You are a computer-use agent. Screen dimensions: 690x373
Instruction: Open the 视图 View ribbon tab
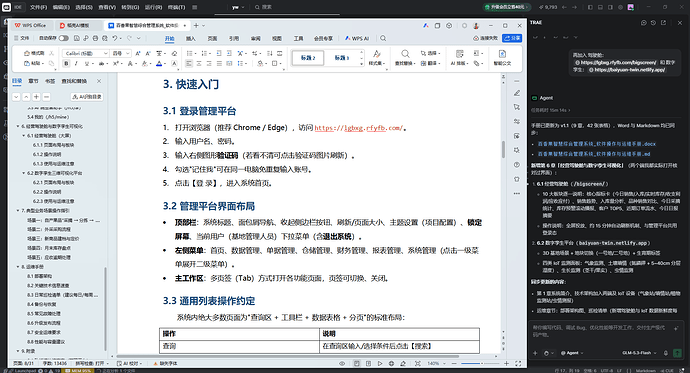277,39
